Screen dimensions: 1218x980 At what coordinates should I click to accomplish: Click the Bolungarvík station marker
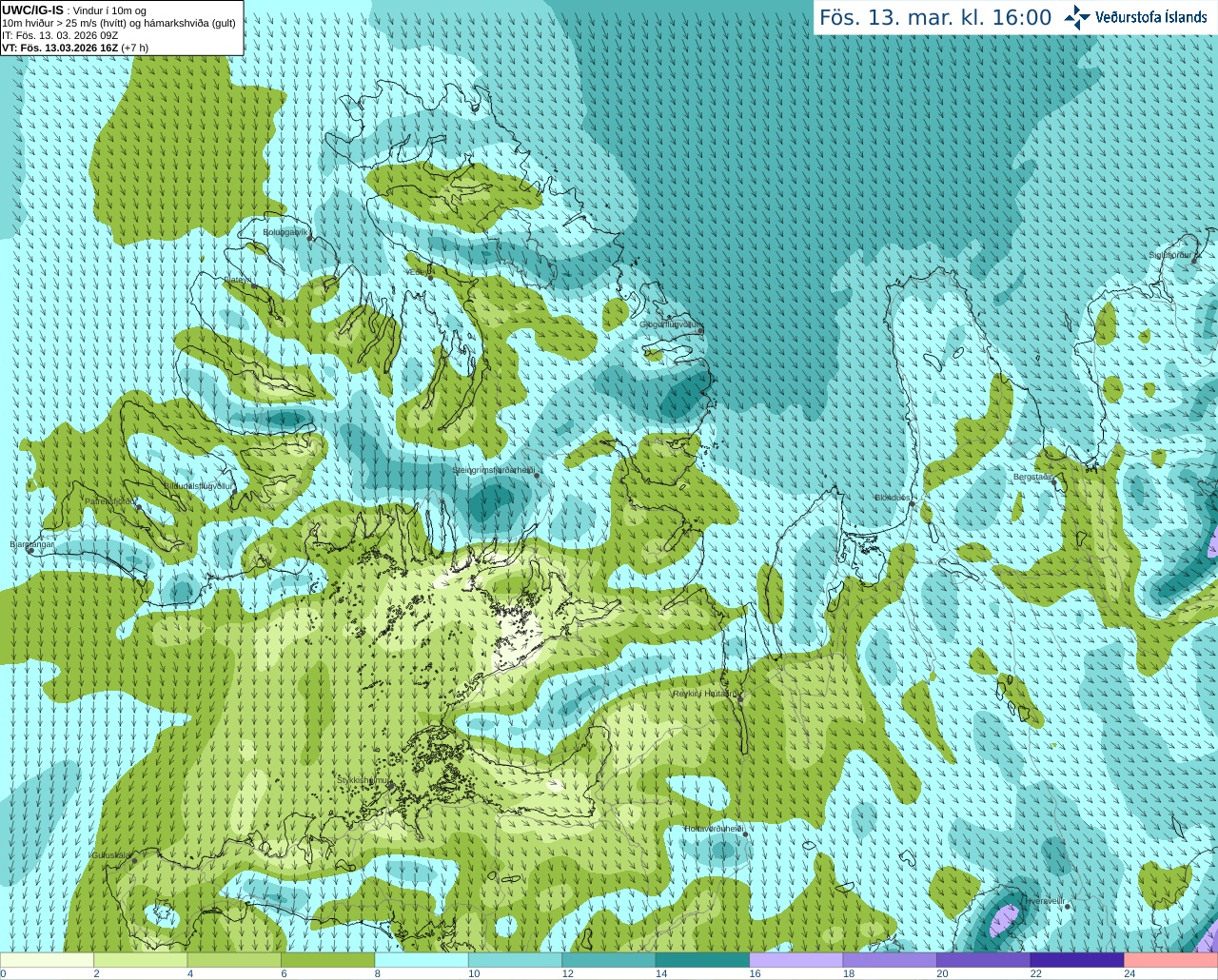[311, 238]
